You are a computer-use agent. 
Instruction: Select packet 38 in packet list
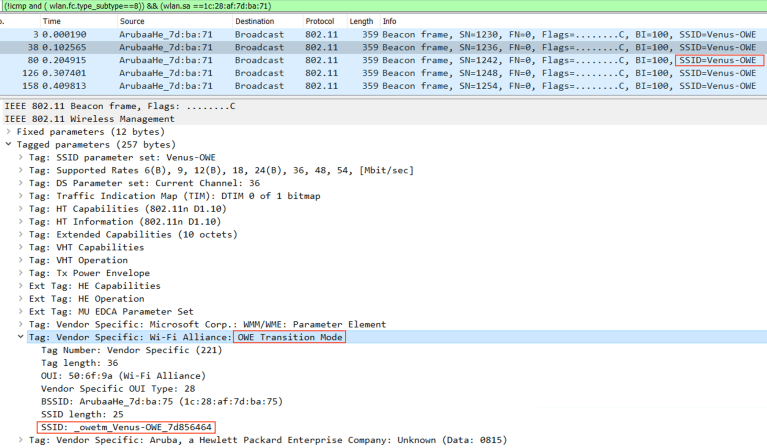(x=300, y=47)
